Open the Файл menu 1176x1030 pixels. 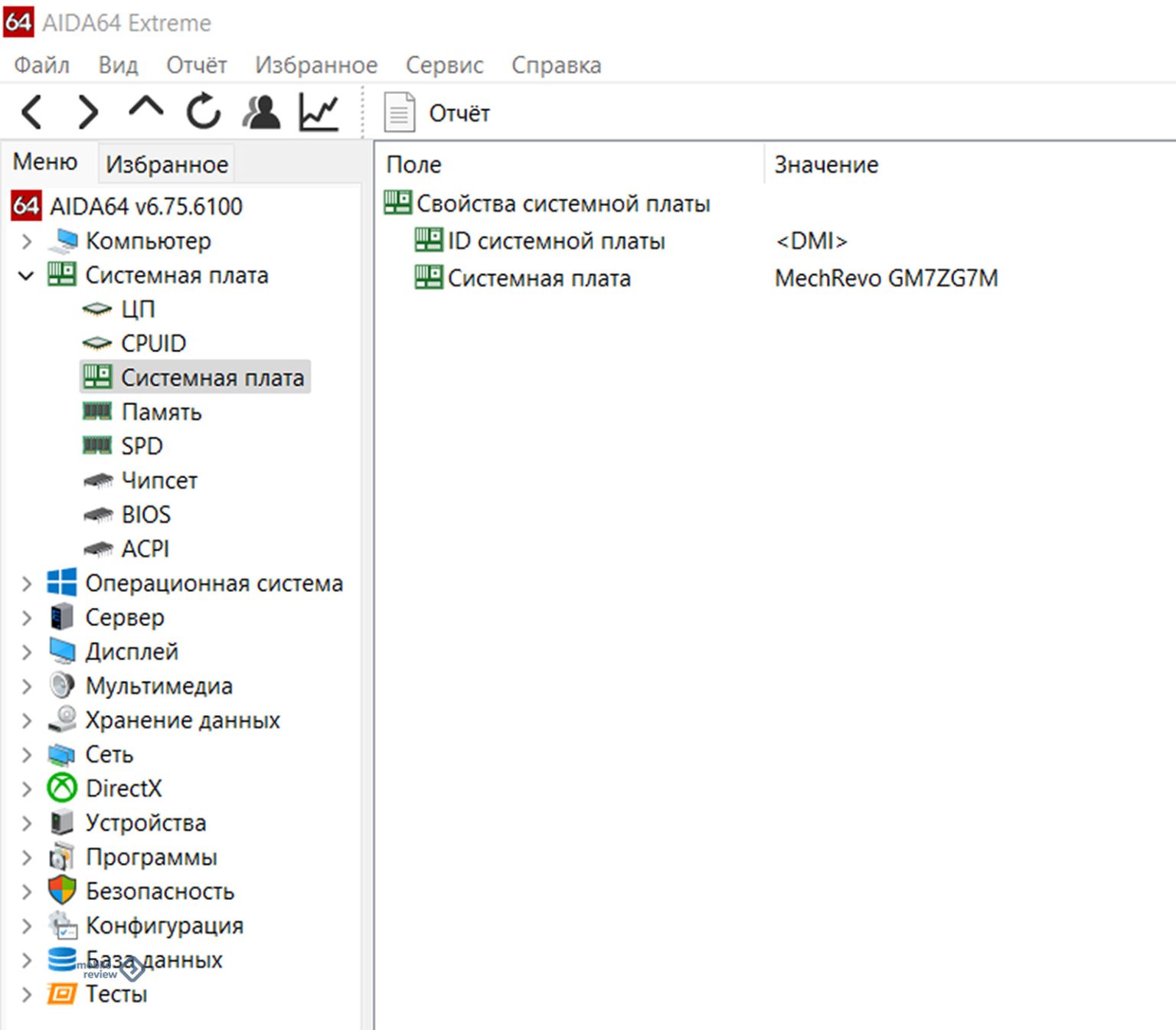click(x=41, y=65)
